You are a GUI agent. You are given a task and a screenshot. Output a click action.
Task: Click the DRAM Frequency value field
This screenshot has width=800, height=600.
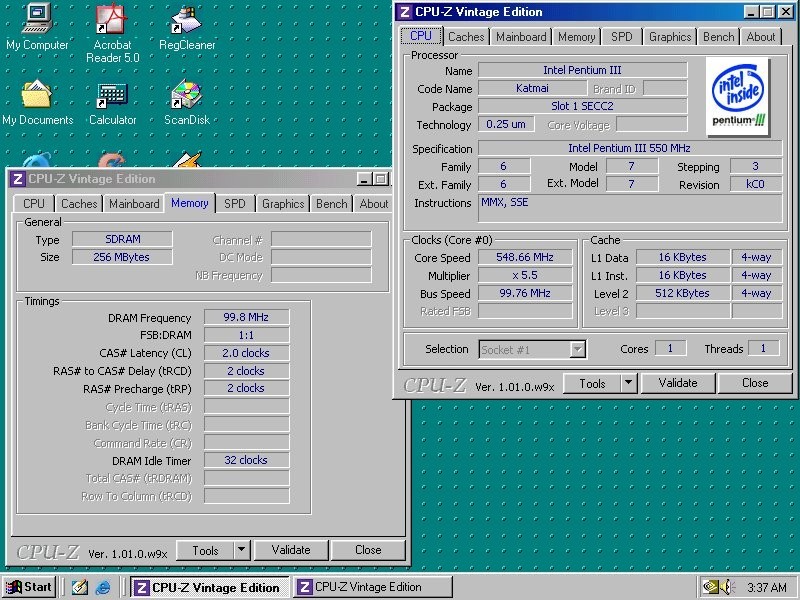tap(246, 317)
